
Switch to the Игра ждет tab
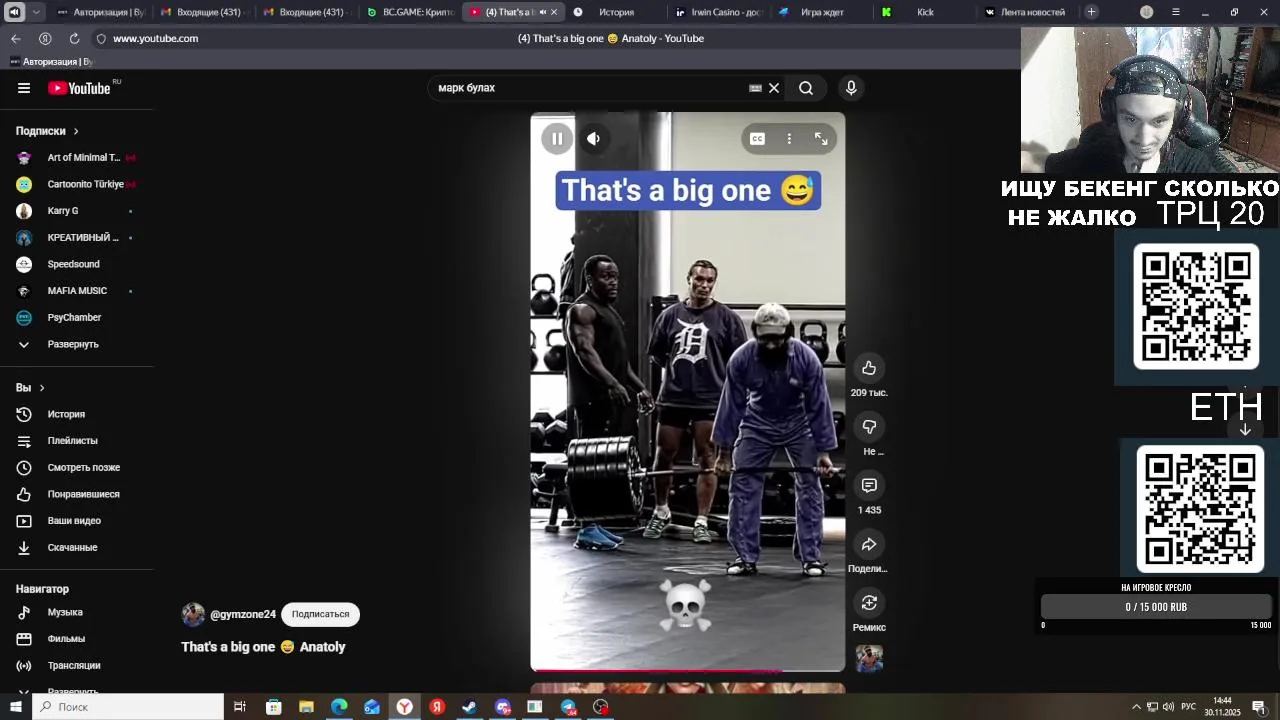tap(820, 12)
